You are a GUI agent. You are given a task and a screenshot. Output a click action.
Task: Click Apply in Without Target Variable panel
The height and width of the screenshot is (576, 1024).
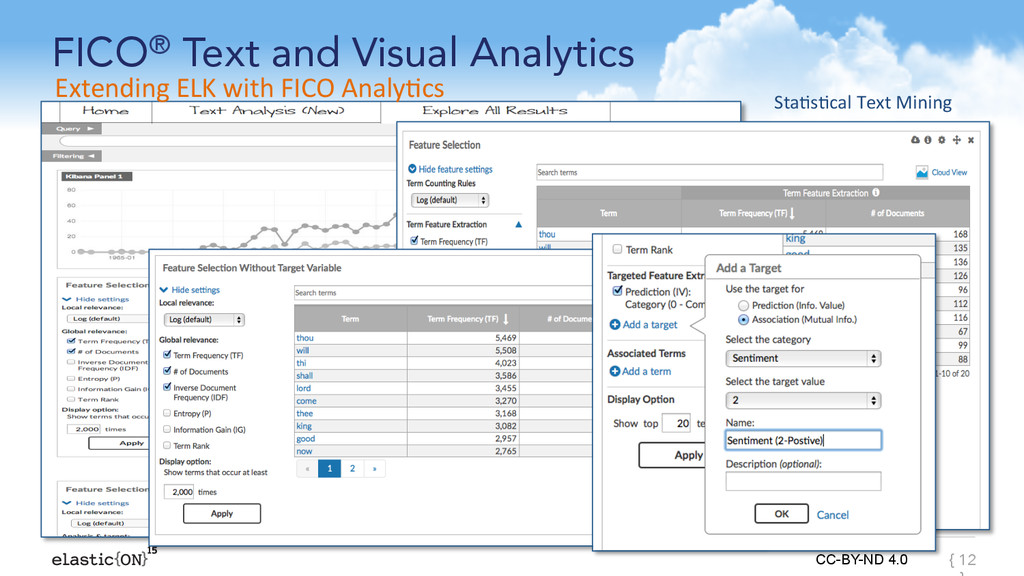coord(222,513)
